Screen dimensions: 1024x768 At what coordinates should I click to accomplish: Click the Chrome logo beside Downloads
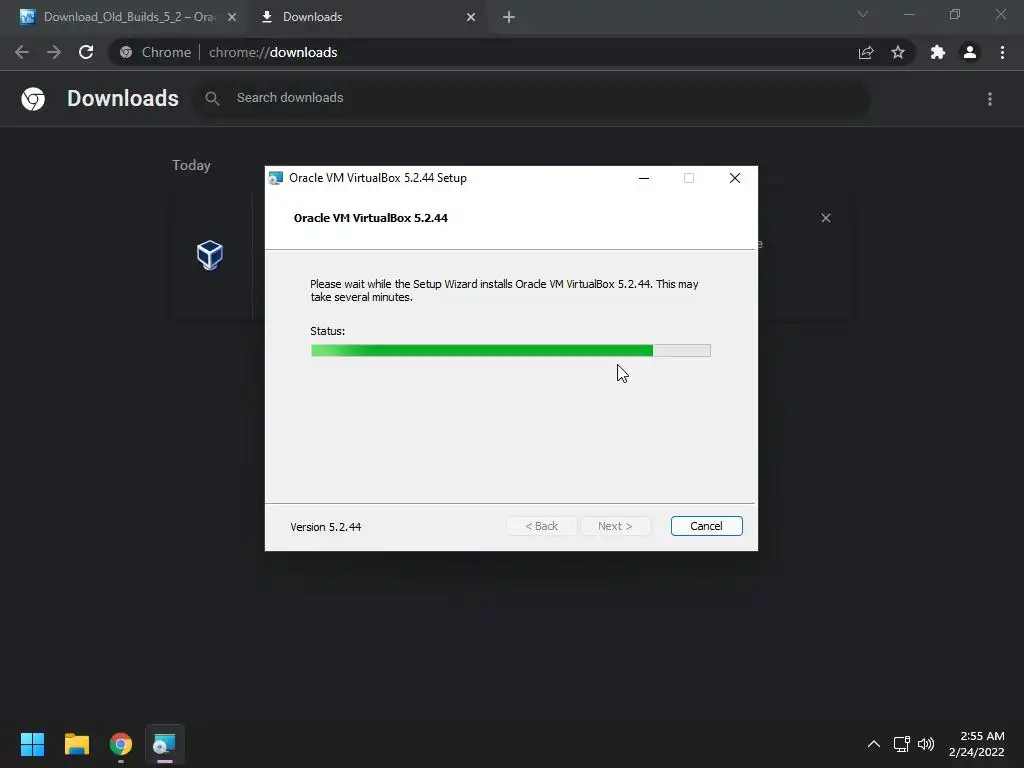pos(33,99)
